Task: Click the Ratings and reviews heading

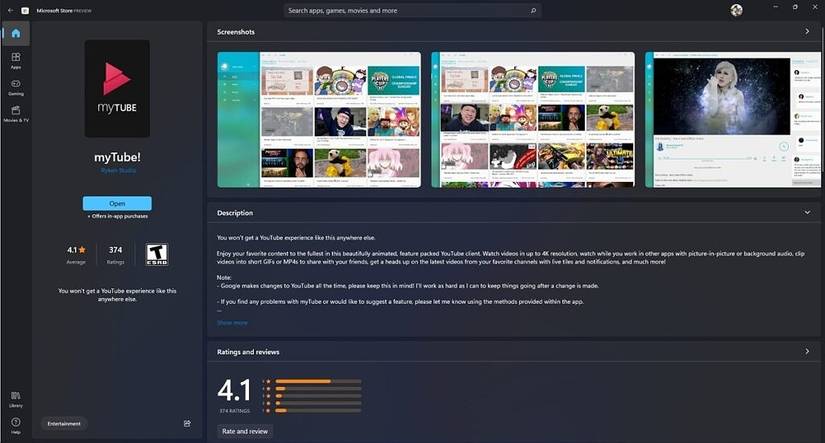Action: coord(248,352)
